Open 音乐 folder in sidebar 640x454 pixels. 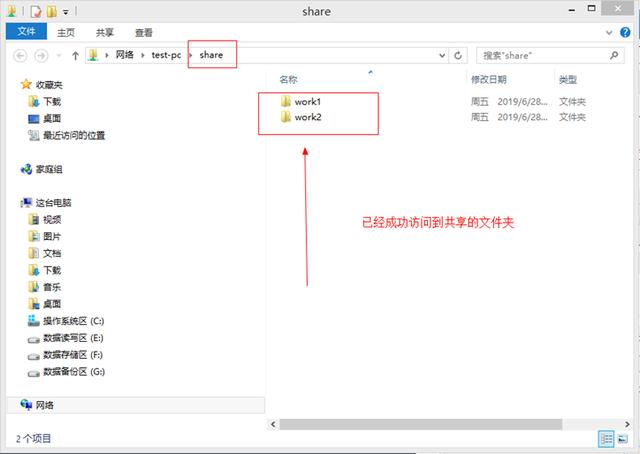click(45, 287)
